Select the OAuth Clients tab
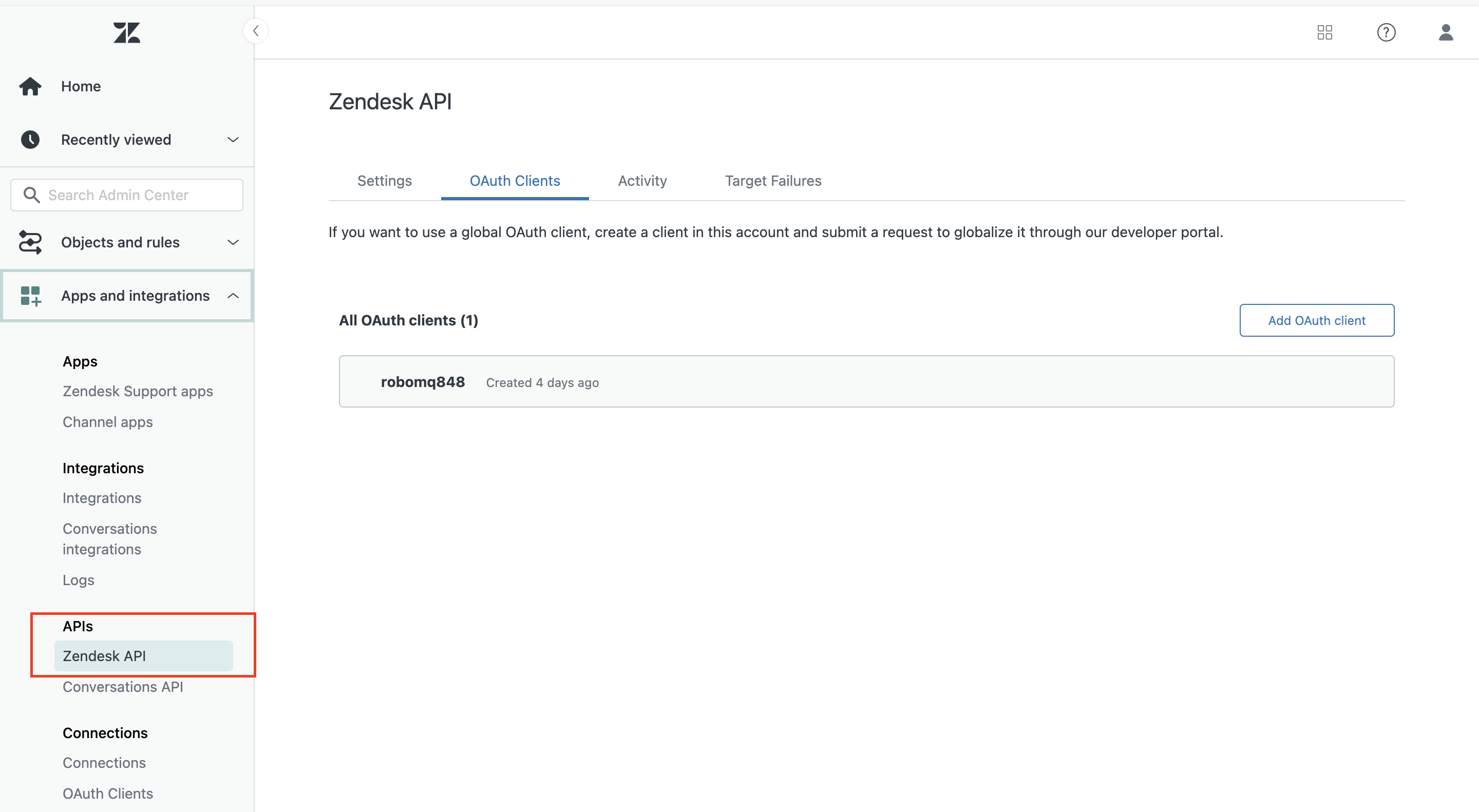The height and width of the screenshot is (812, 1479). point(515,181)
